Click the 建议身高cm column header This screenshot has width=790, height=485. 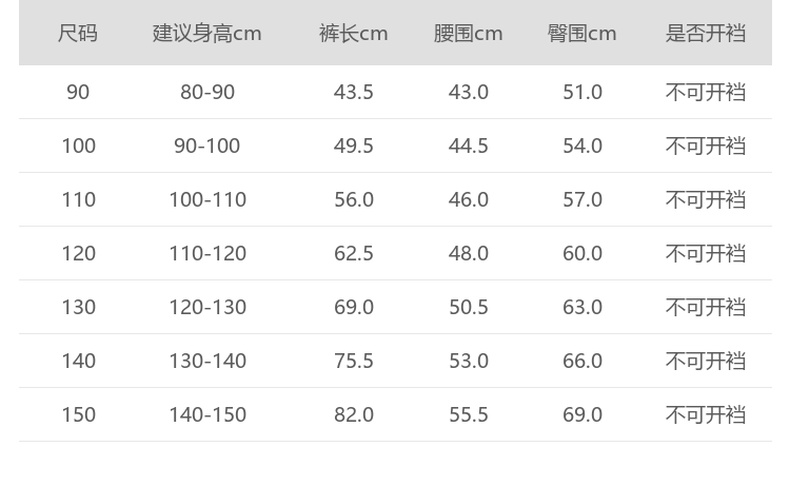tap(207, 33)
